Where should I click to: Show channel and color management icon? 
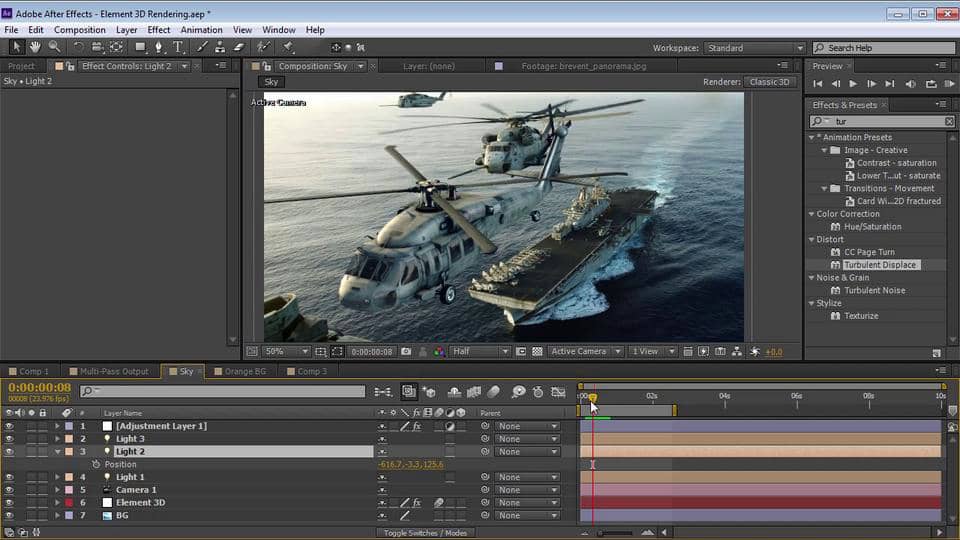pyautogui.click(x=439, y=351)
